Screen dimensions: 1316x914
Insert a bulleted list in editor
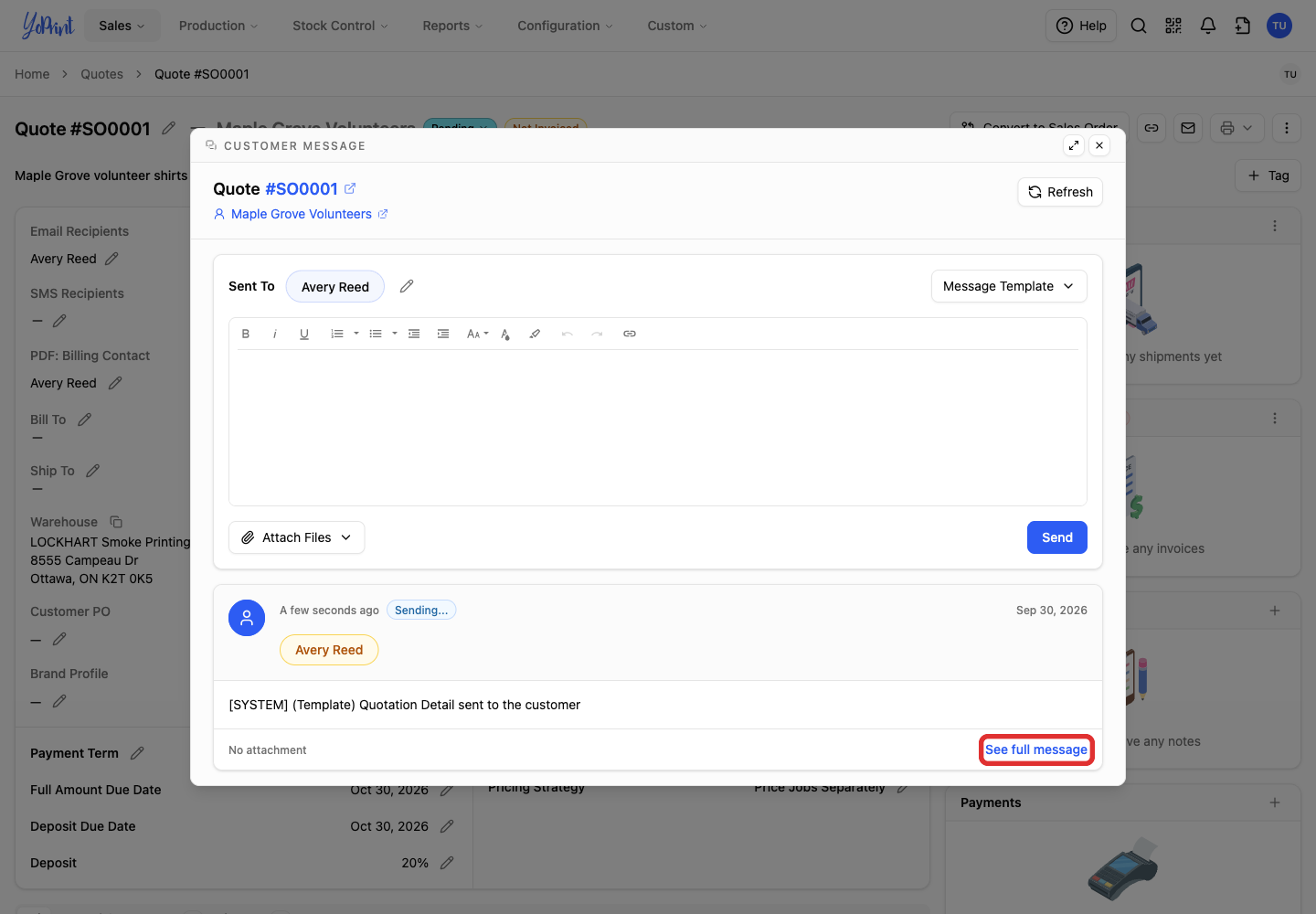click(376, 334)
